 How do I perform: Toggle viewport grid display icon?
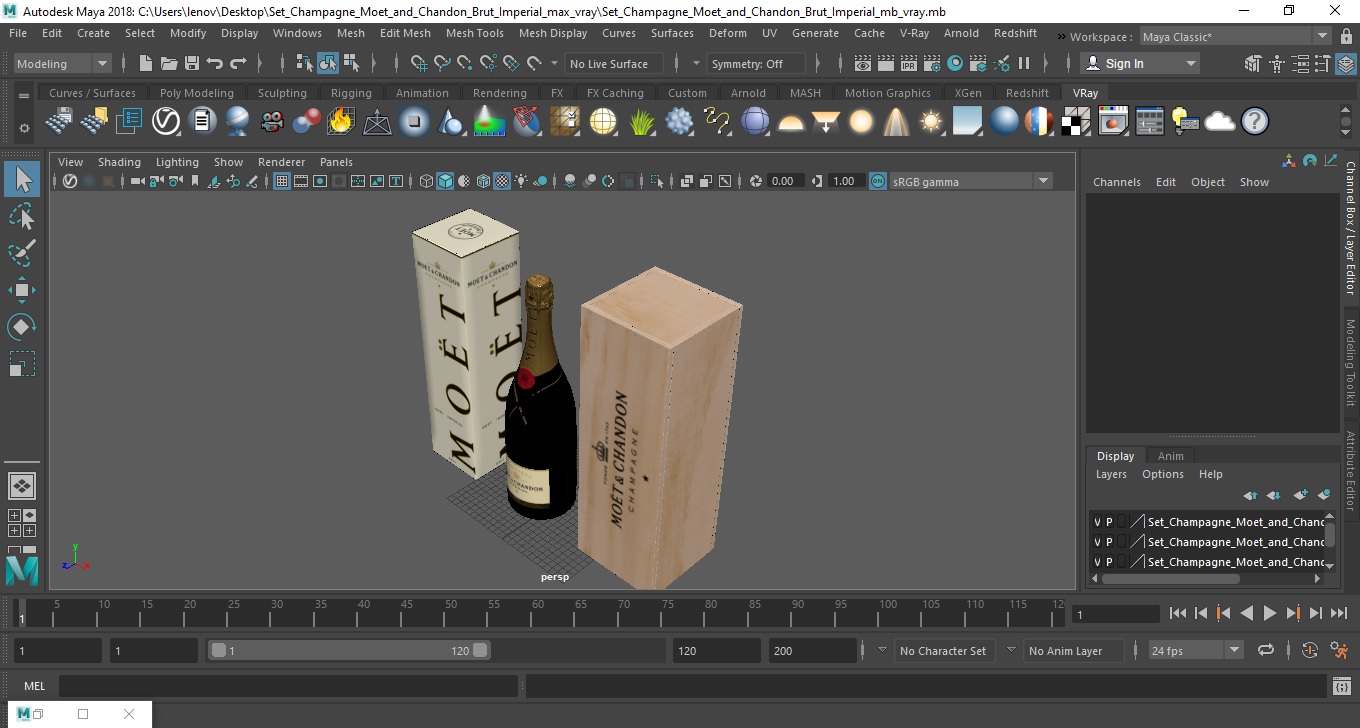coord(282,181)
